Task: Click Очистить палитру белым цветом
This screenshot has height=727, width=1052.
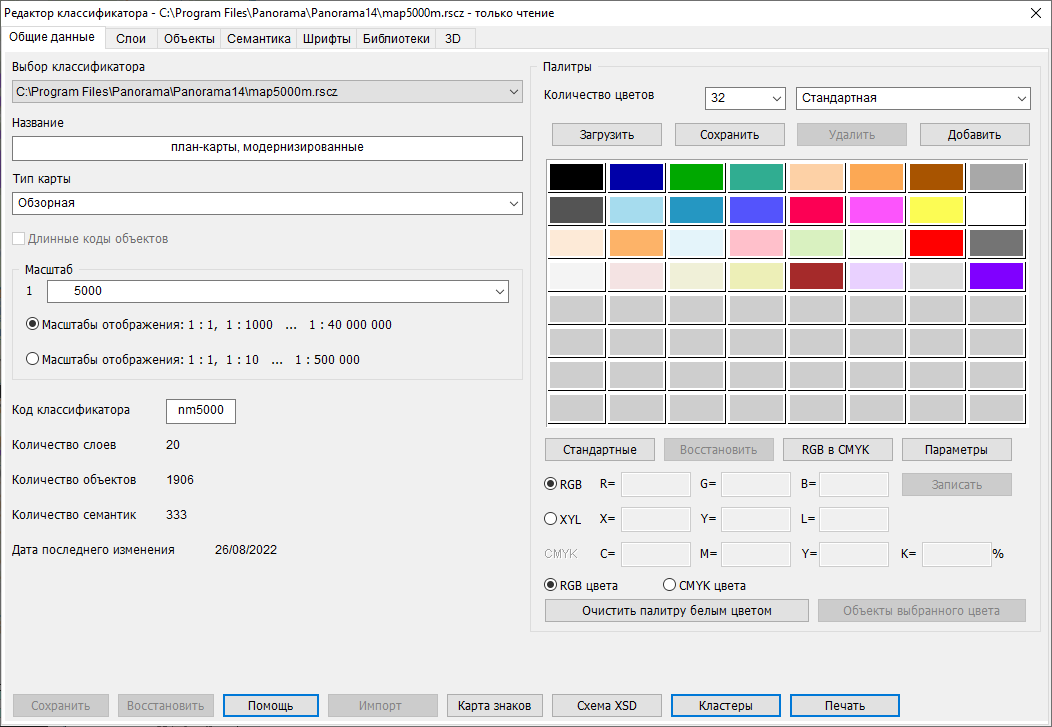Action: [x=676, y=610]
